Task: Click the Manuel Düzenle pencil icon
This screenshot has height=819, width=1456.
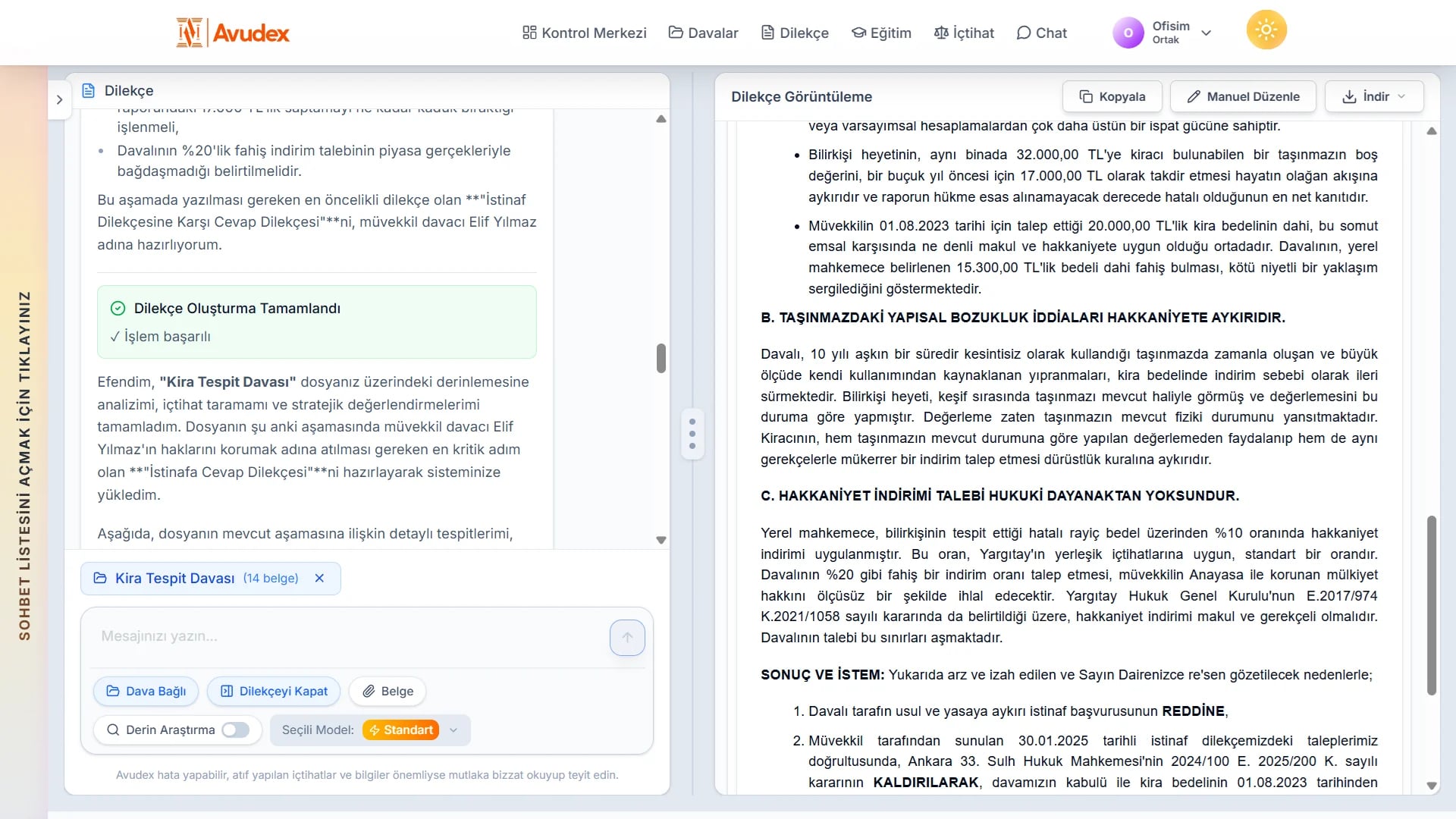Action: click(1193, 96)
